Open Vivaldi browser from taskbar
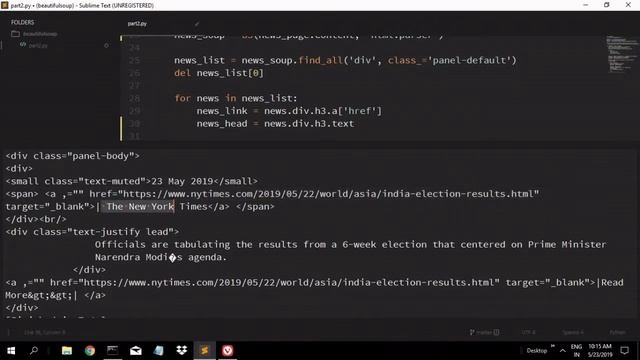 (227, 351)
